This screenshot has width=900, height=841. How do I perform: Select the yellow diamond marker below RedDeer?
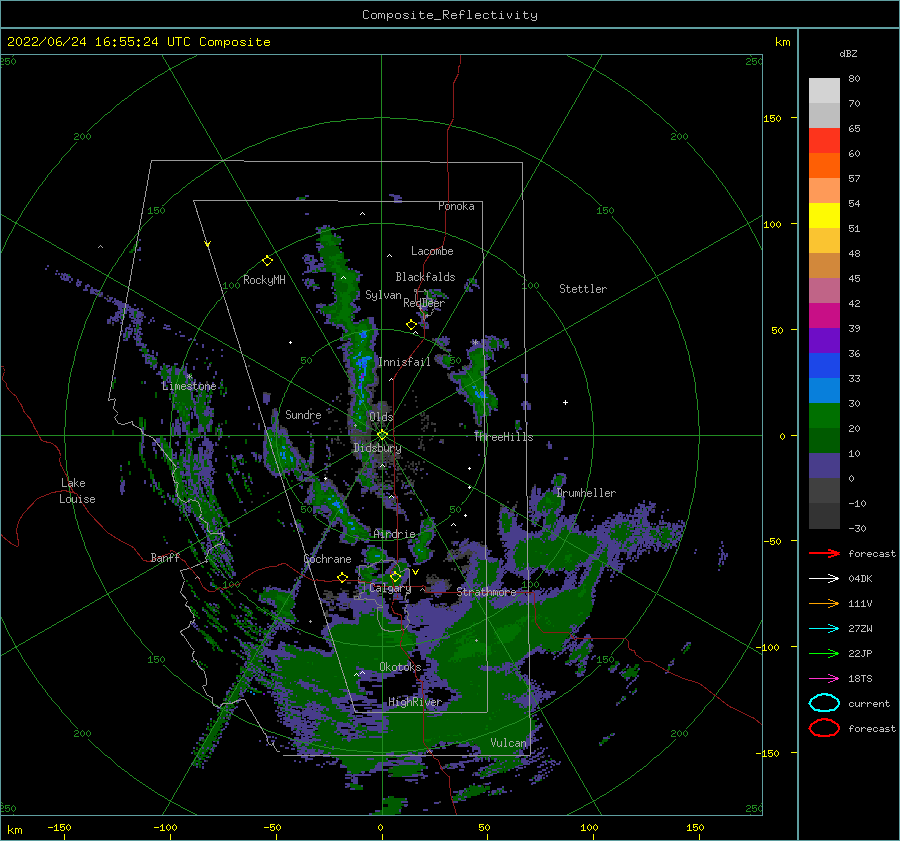411,325
